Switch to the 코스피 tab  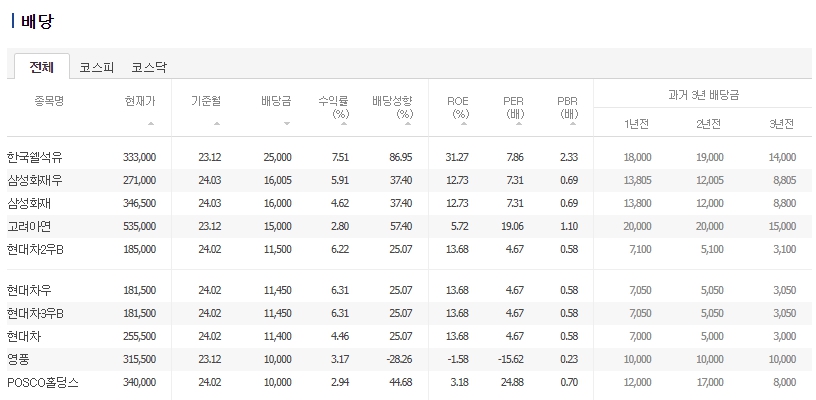pos(97,68)
